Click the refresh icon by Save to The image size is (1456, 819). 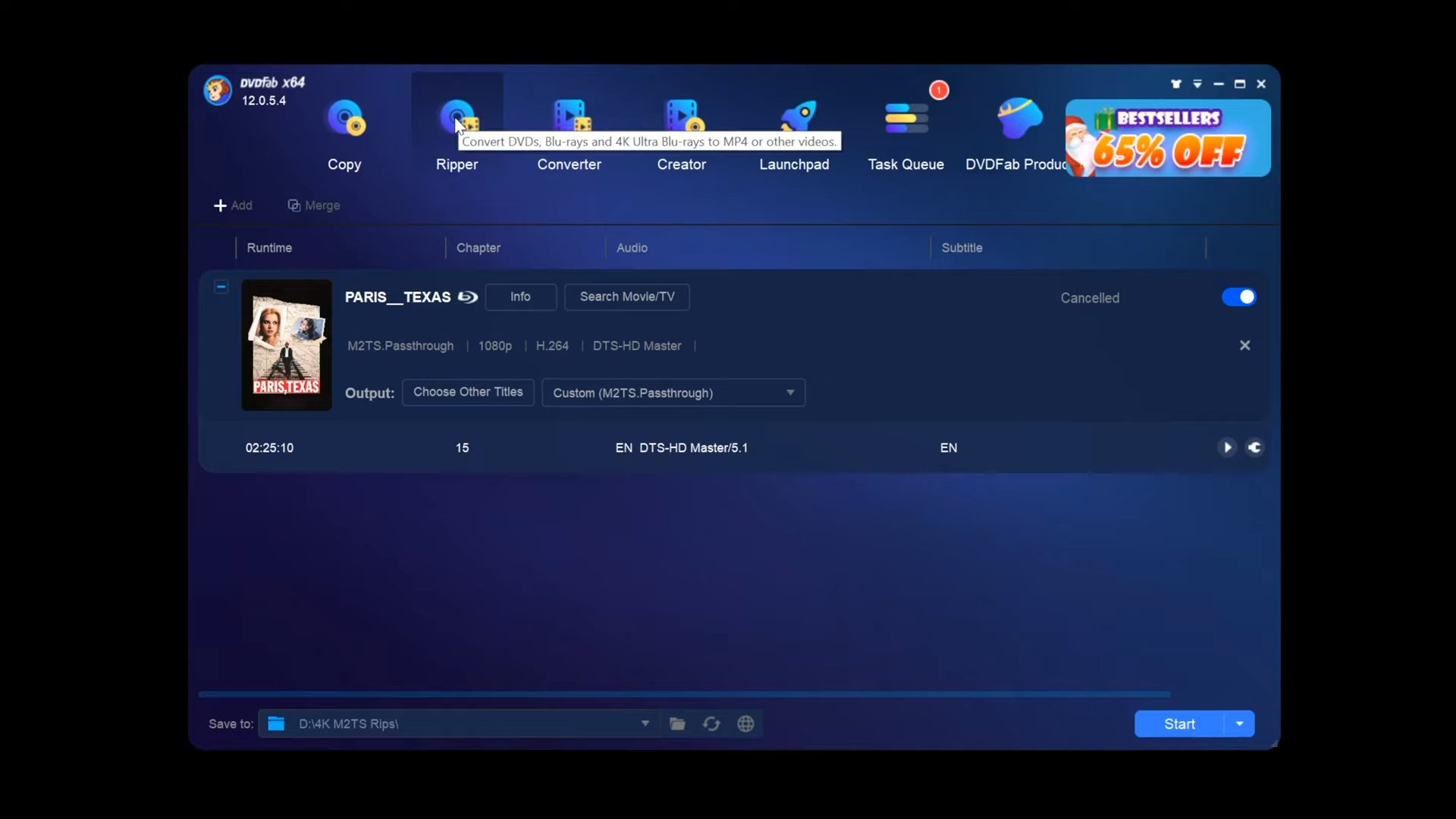pyautogui.click(x=711, y=723)
